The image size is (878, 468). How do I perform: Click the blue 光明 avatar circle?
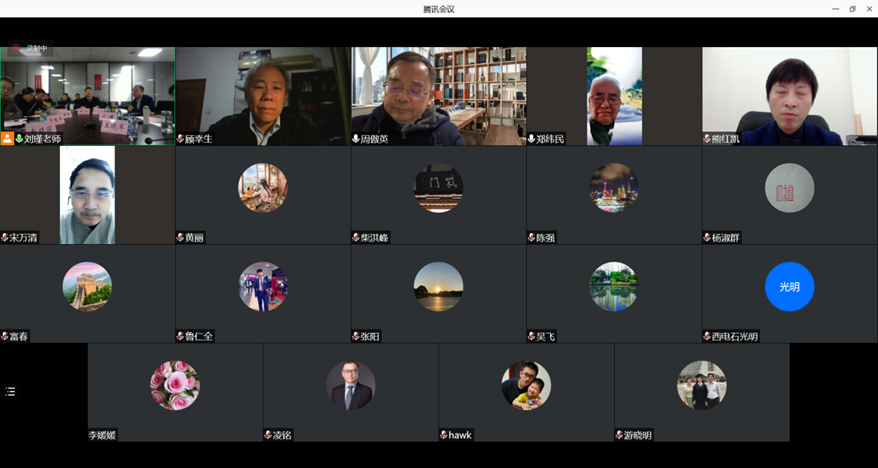pyautogui.click(x=789, y=287)
